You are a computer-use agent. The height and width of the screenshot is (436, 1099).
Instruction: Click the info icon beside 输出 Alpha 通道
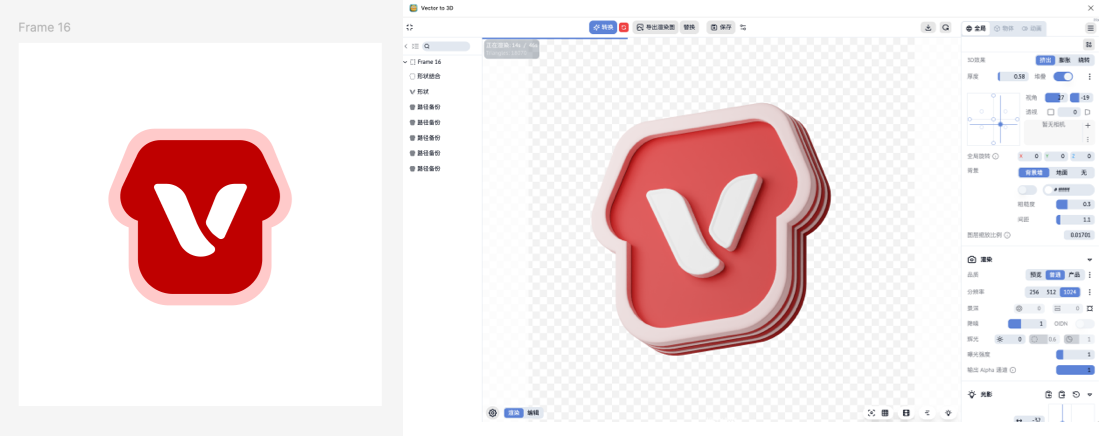pos(1013,369)
